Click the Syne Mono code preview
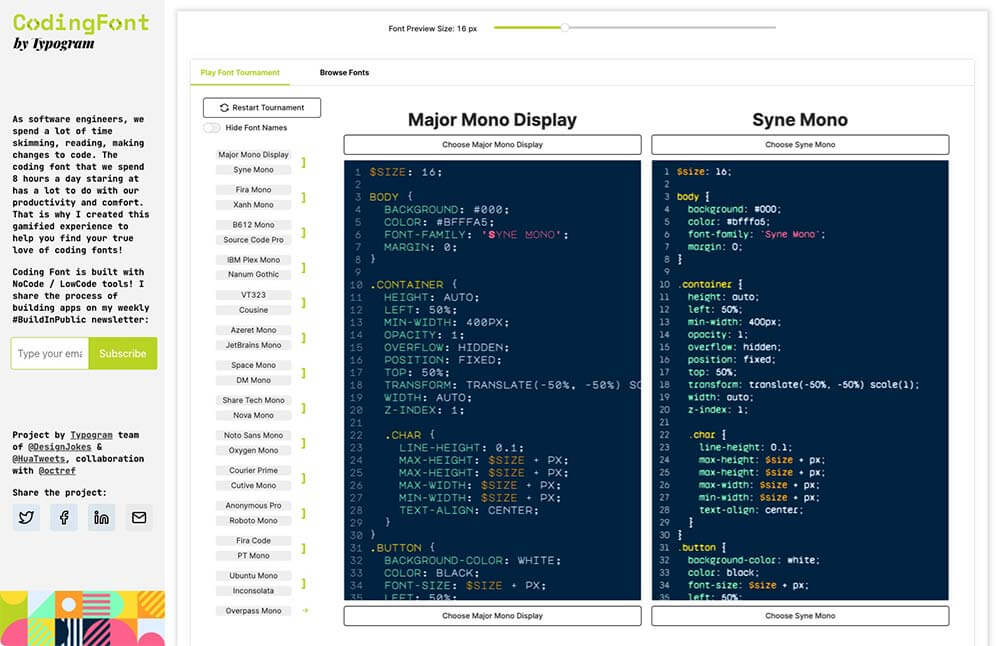Screen dimensions: 1000x646 pyautogui.click(x=800, y=380)
